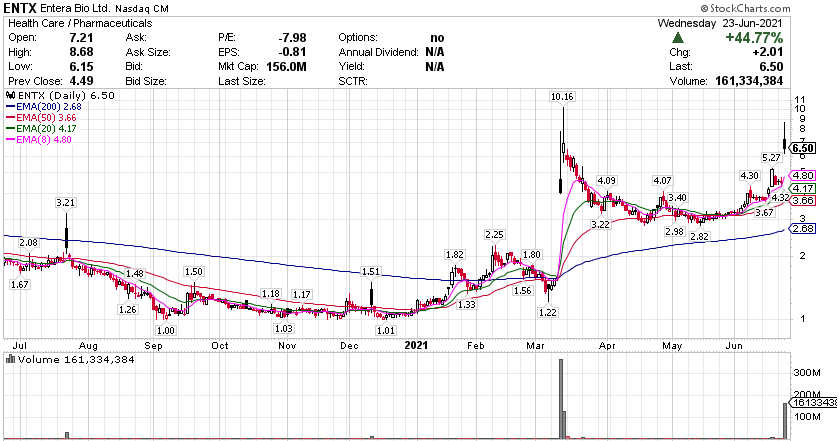
Task: Click the 1.22 low price label in March
Action: [548, 312]
